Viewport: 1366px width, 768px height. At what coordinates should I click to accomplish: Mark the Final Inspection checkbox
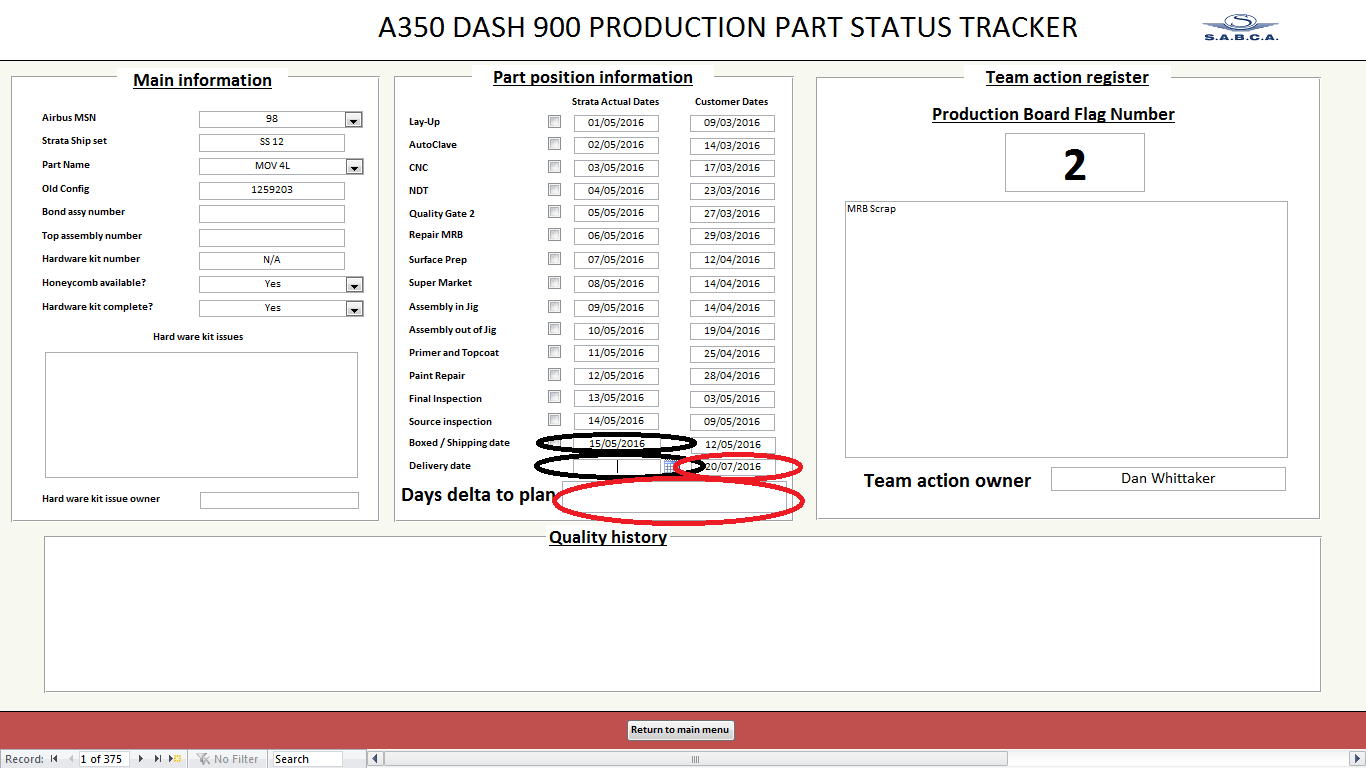pos(554,397)
